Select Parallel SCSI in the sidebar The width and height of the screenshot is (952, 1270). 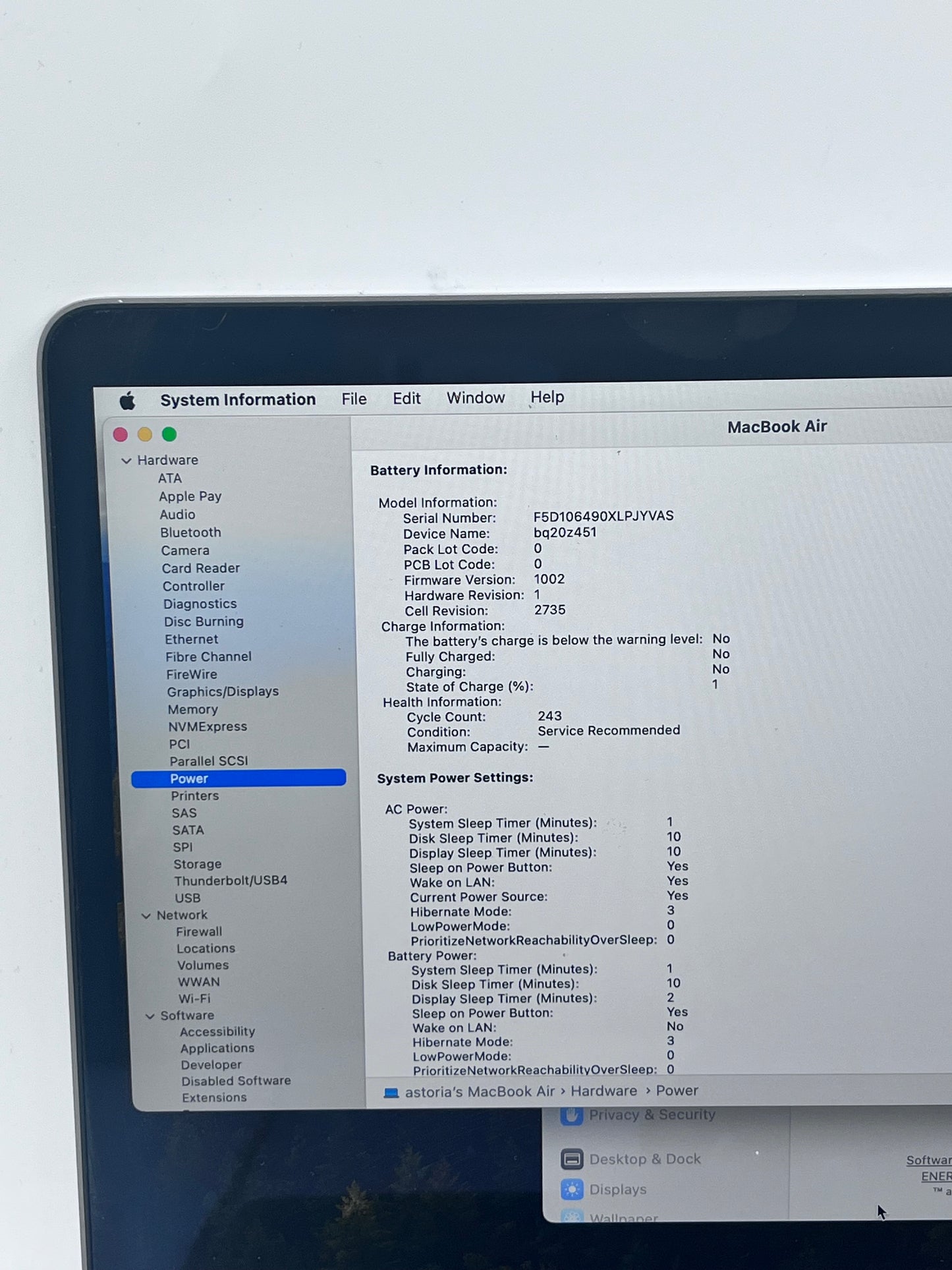(209, 761)
